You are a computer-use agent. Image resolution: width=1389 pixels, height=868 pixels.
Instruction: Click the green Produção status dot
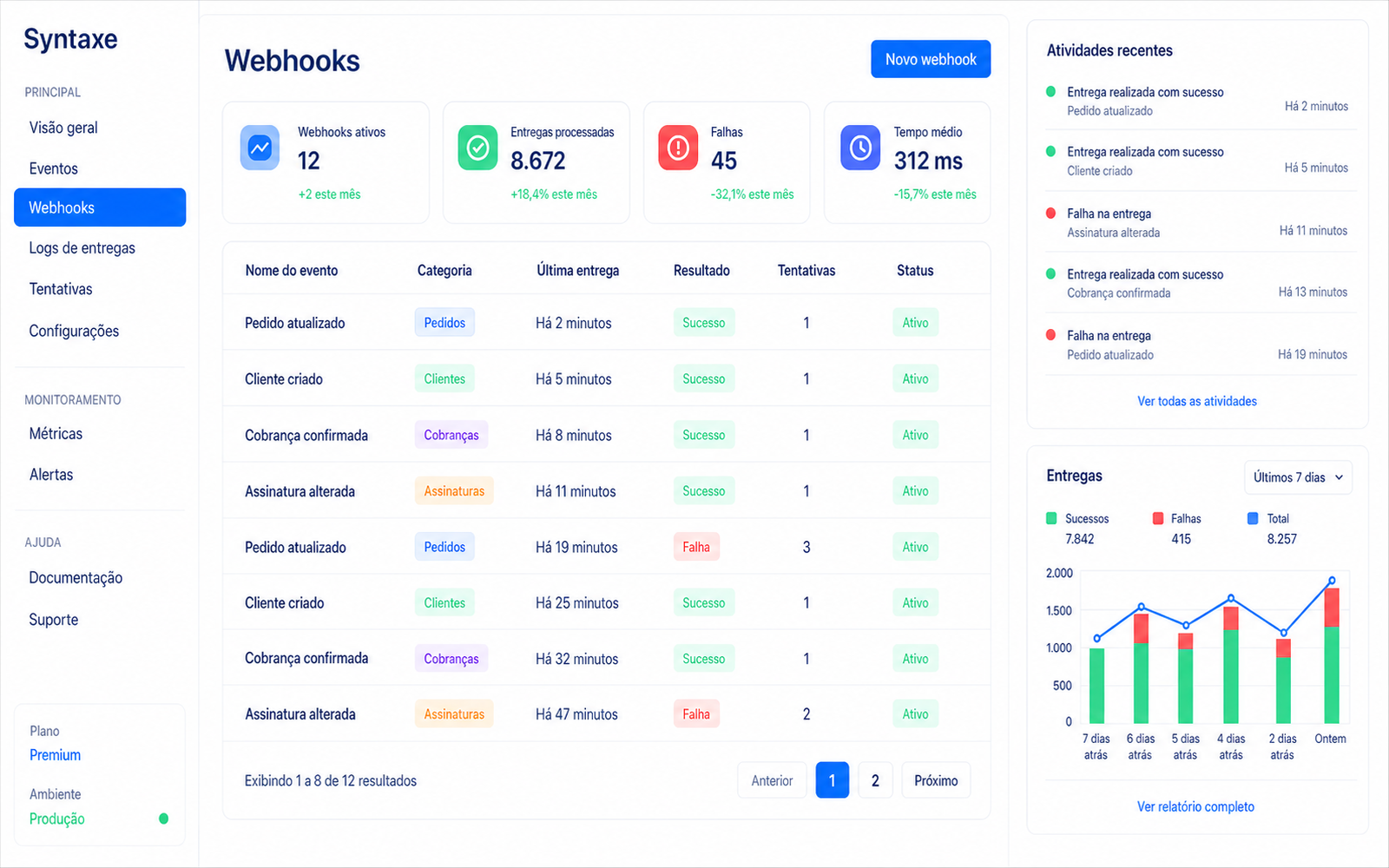pos(163,819)
